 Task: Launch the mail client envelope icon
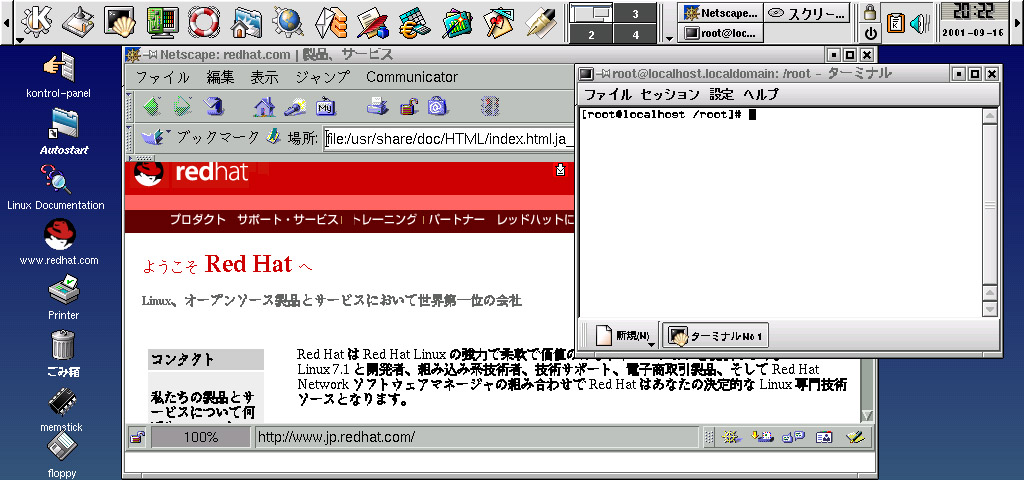[330, 22]
